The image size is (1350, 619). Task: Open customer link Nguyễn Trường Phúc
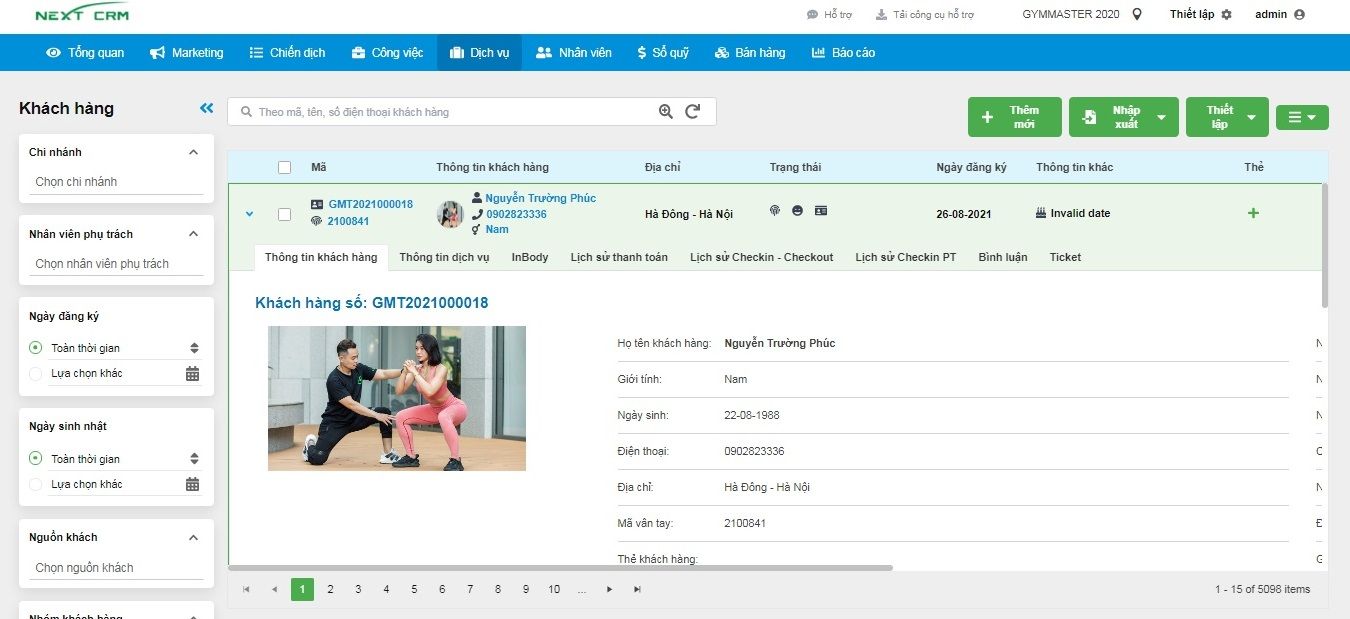point(541,197)
